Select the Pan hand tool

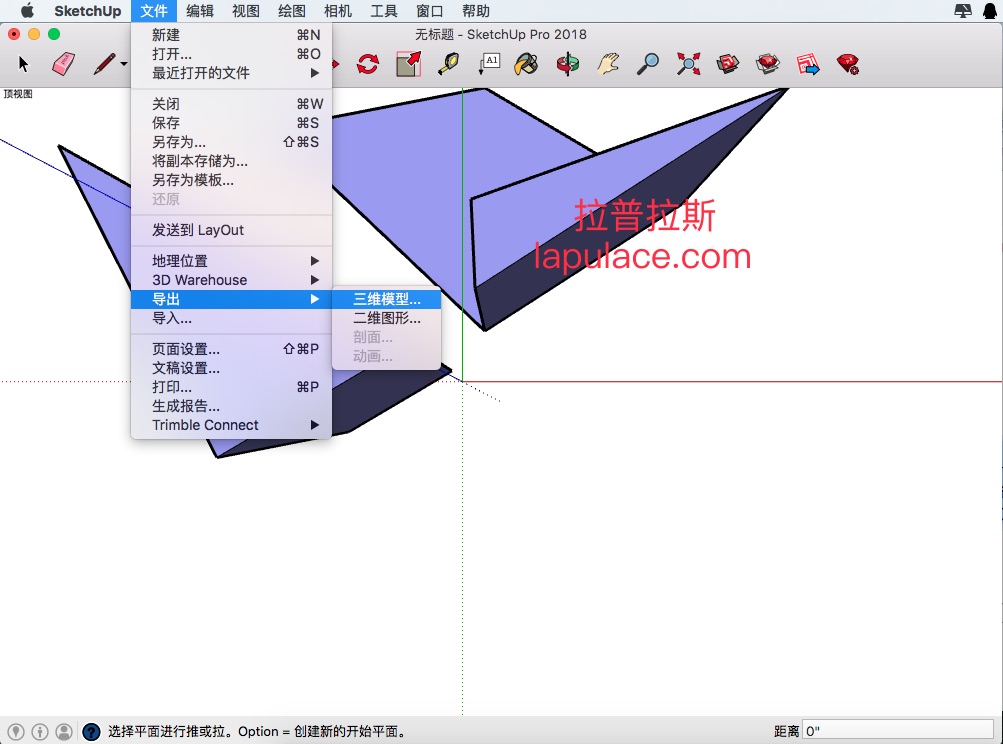pos(608,64)
